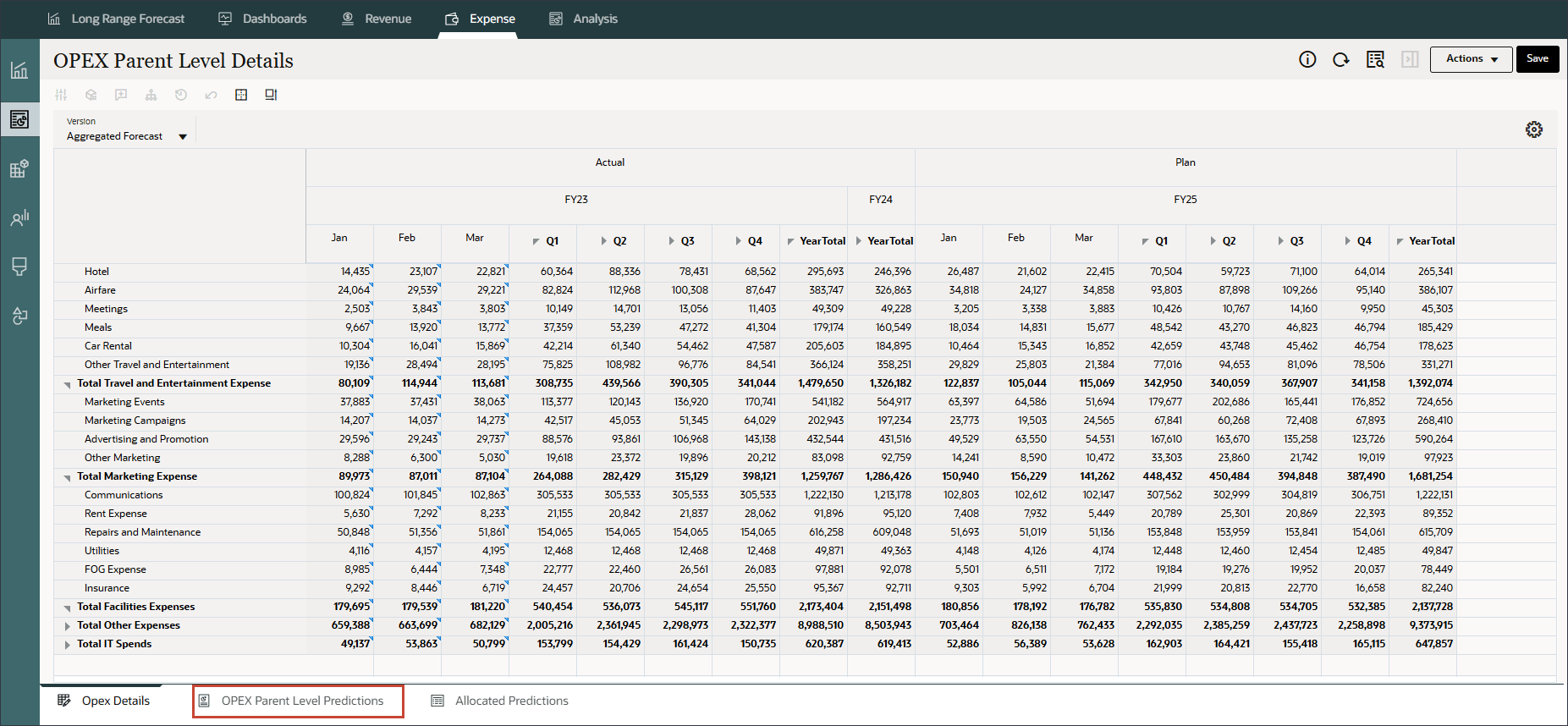Expand the FY25 Q3 column

click(1280, 241)
